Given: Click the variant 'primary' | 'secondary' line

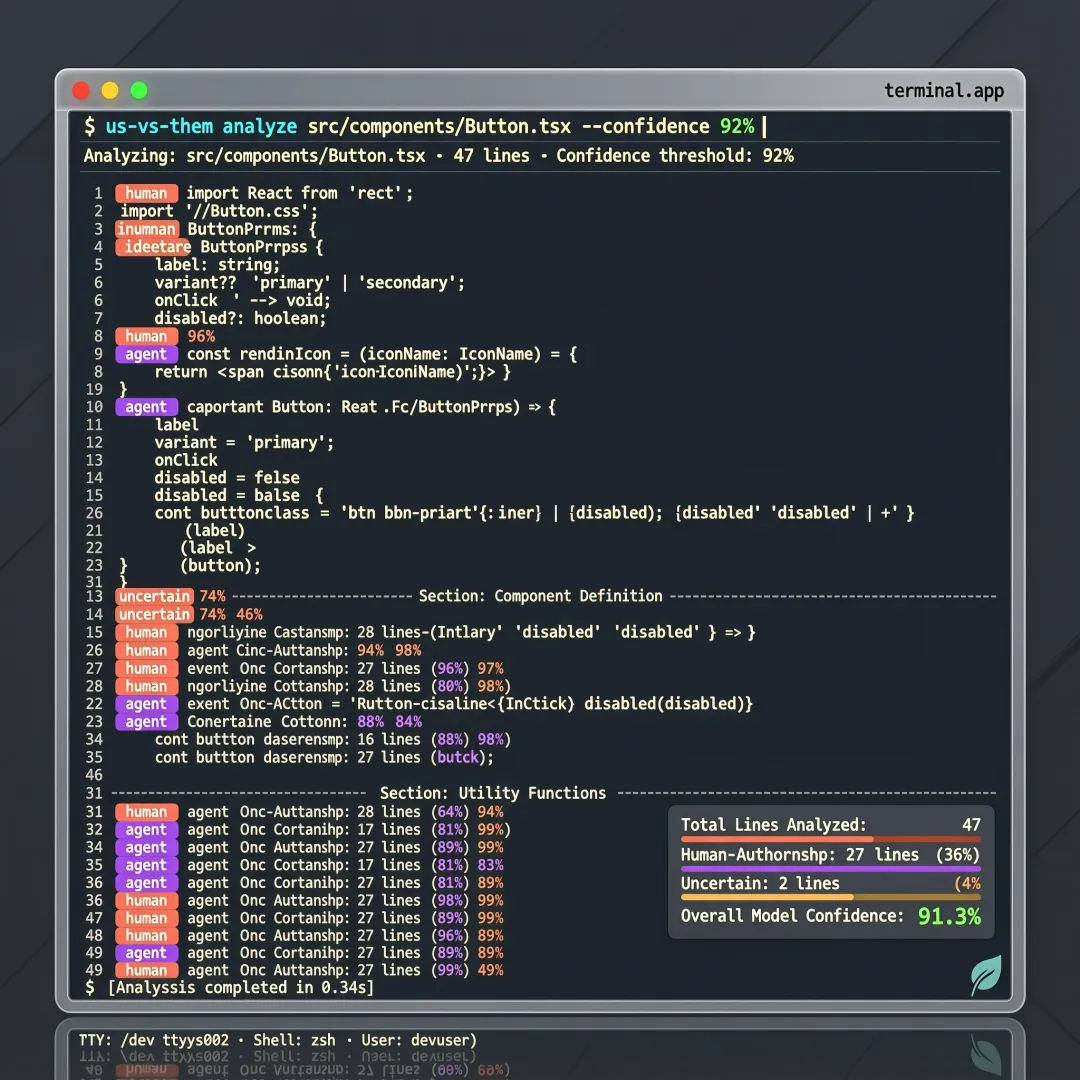Looking at the screenshot, I should click(310, 283).
